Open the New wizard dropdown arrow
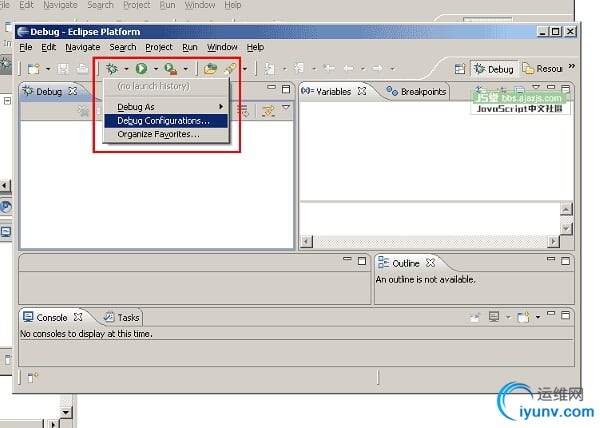Screen dimensions: 600x428 click(48, 69)
